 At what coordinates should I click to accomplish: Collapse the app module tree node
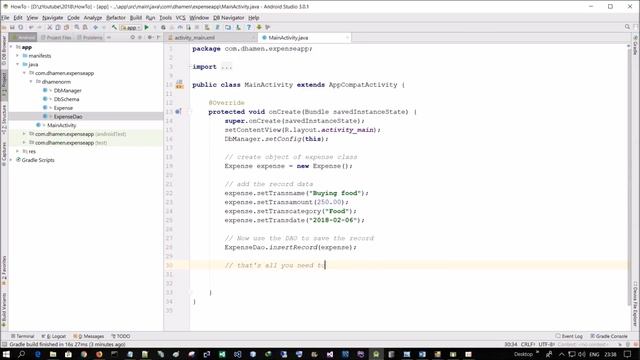click(11, 47)
